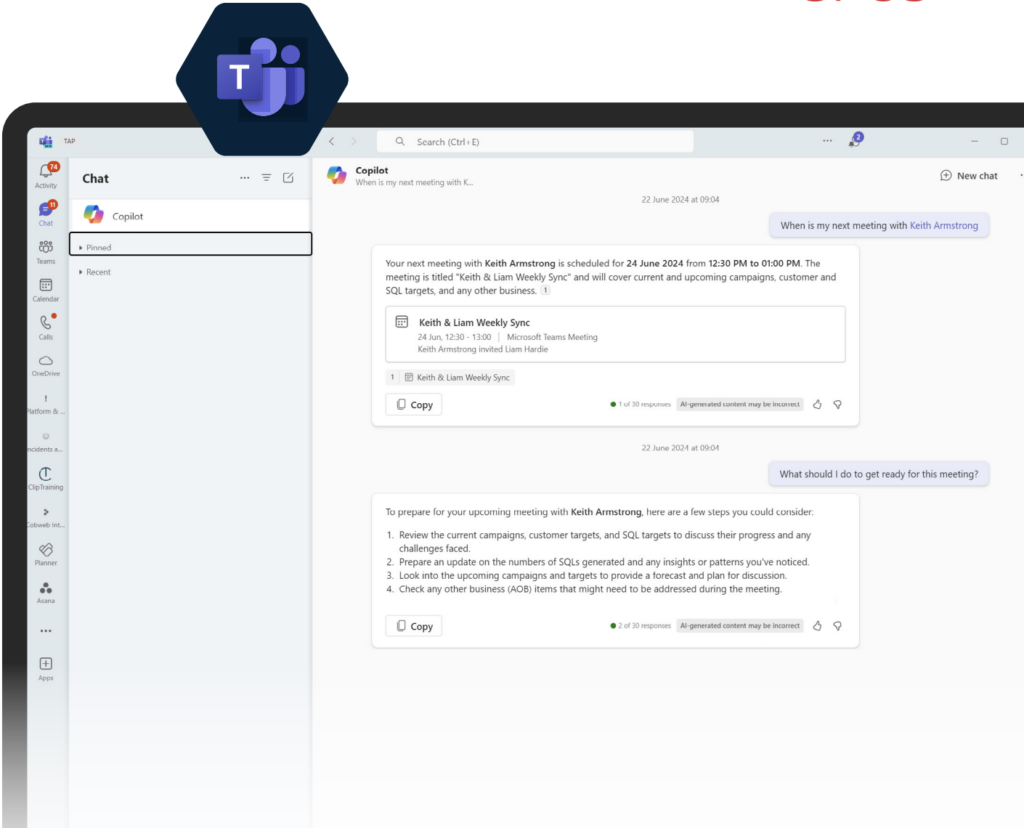
Task: Go forward using the forward arrow
Action: [x=354, y=141]
